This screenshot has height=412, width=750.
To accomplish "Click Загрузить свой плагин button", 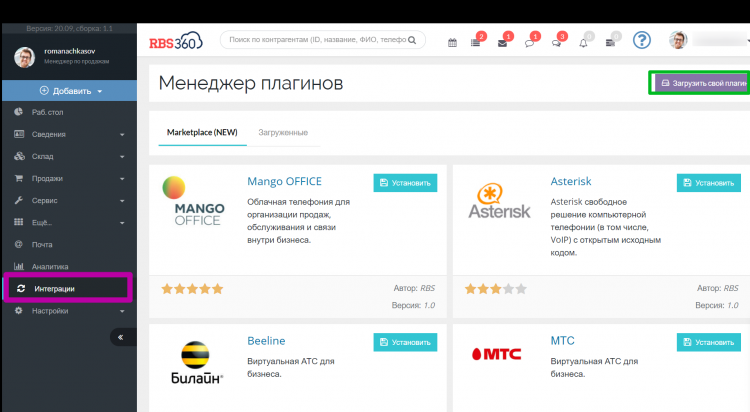I will pyautogui.click(x=701, y=83).
